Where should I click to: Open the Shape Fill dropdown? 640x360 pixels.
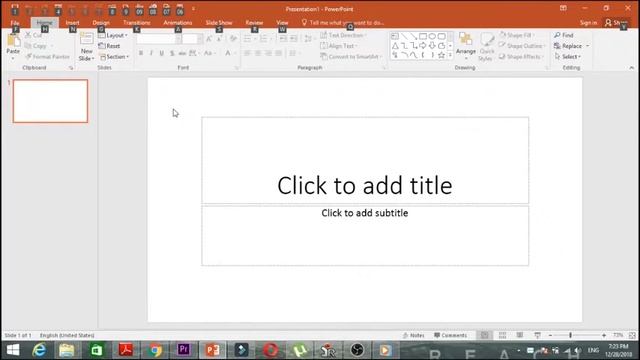pos(516,36)
